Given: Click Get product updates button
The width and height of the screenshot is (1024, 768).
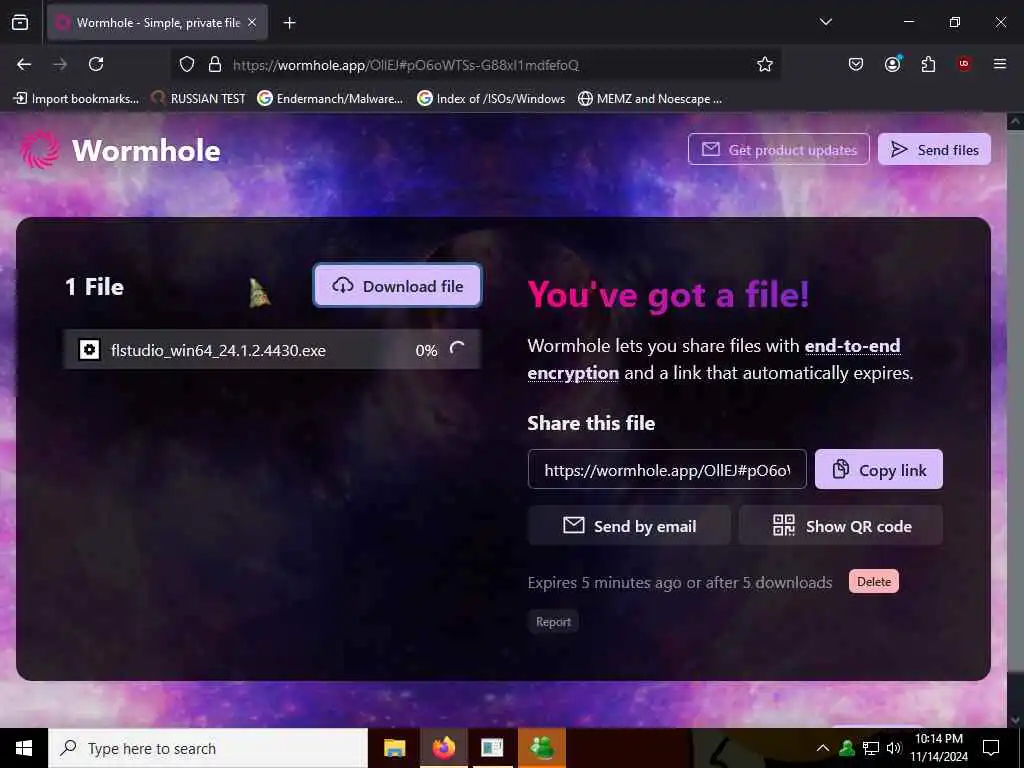Looking at the screenshot, I should tap(778, 150).
